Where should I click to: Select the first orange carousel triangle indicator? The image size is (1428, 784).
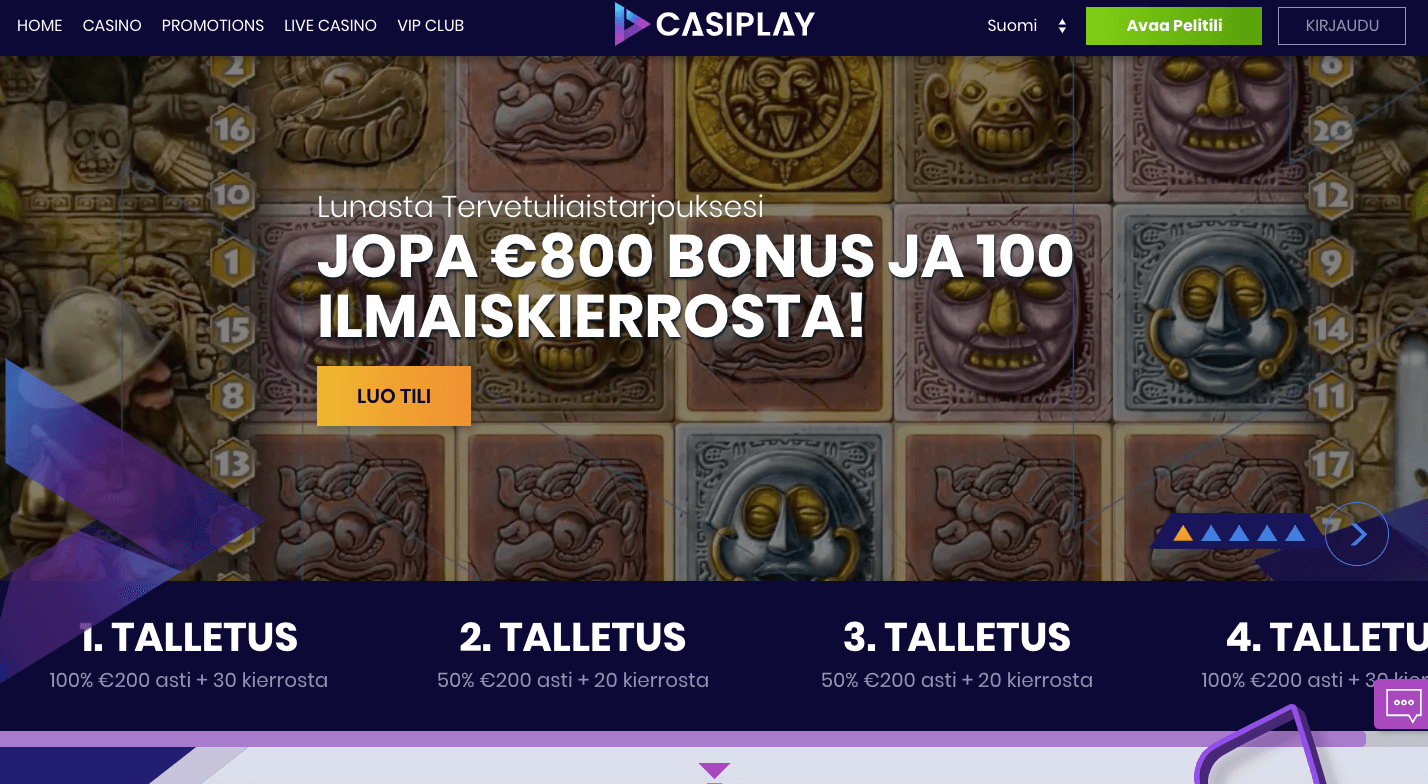coord(1183,533)
